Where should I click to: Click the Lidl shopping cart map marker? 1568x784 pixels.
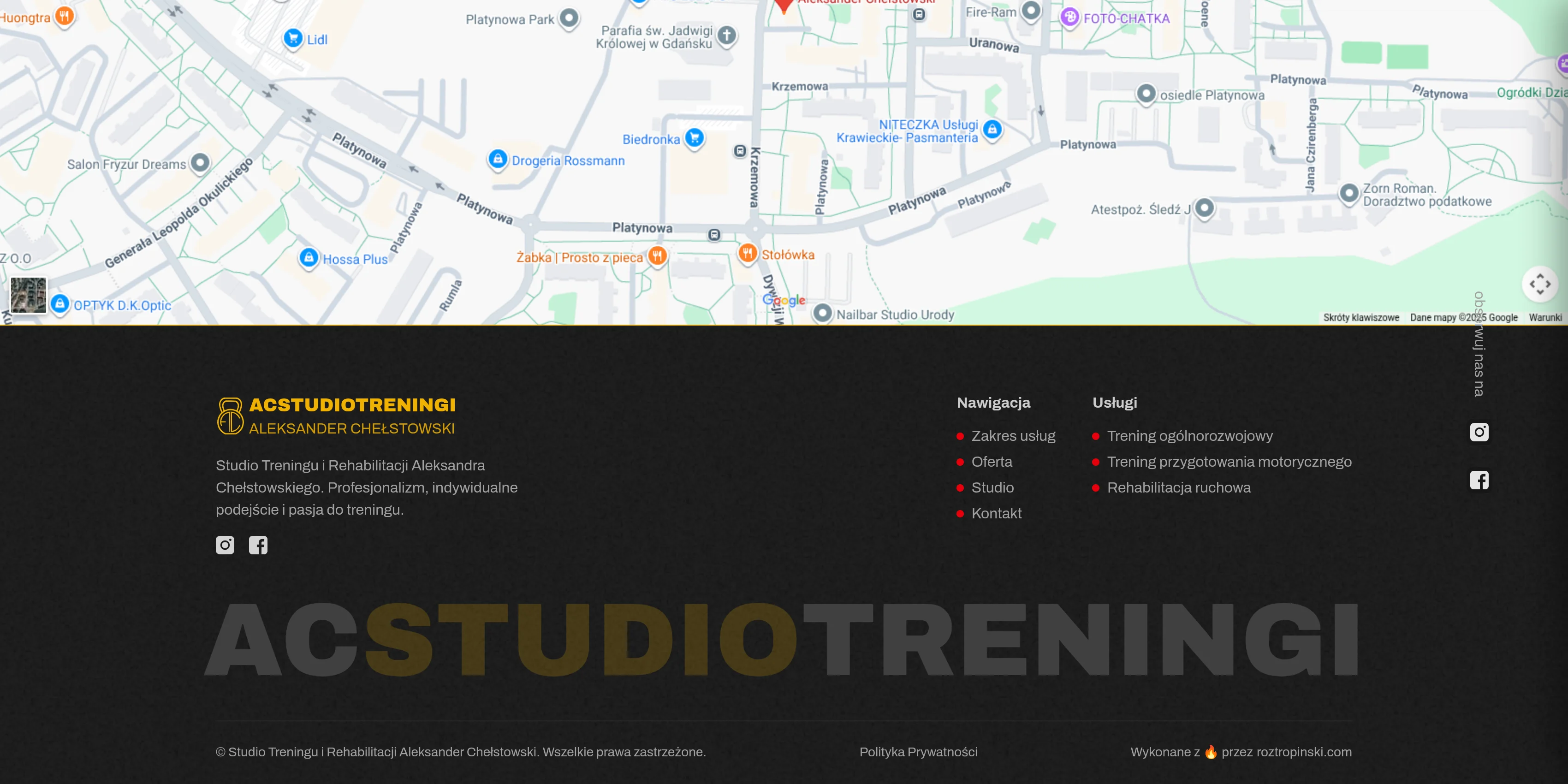coord(293,38)
